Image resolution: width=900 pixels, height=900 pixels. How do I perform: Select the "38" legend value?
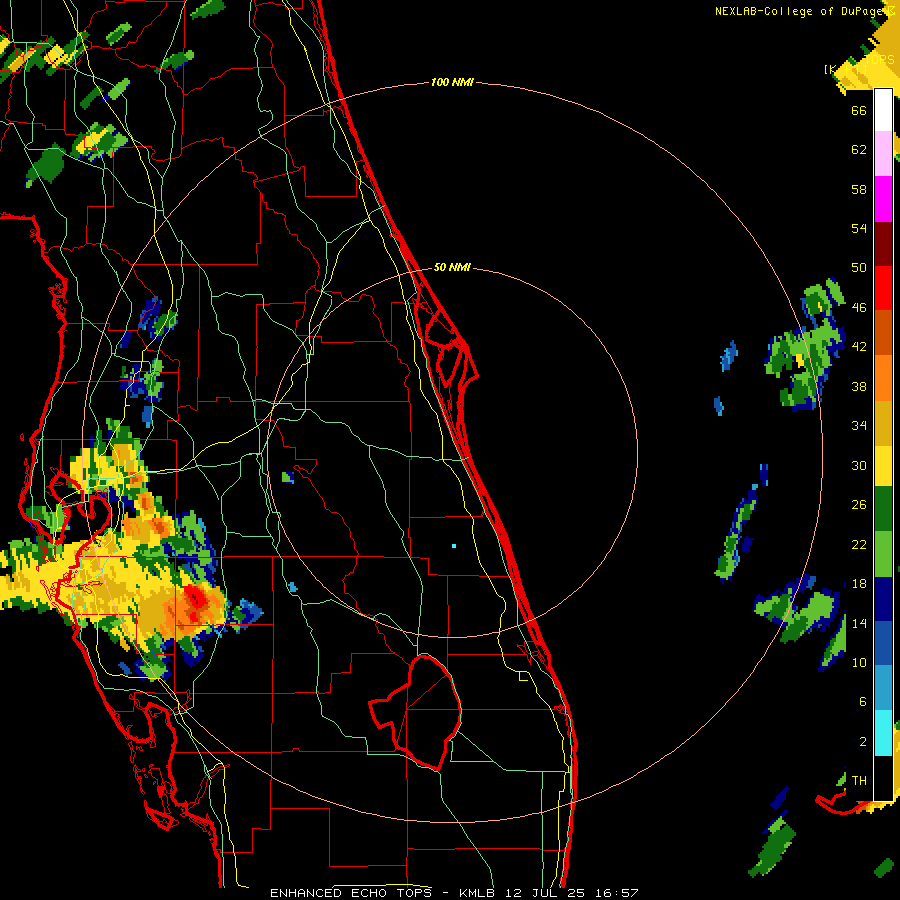[859, 386]
